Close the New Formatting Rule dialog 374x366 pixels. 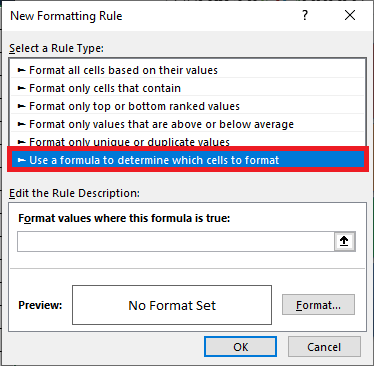[x=350, y=15]
